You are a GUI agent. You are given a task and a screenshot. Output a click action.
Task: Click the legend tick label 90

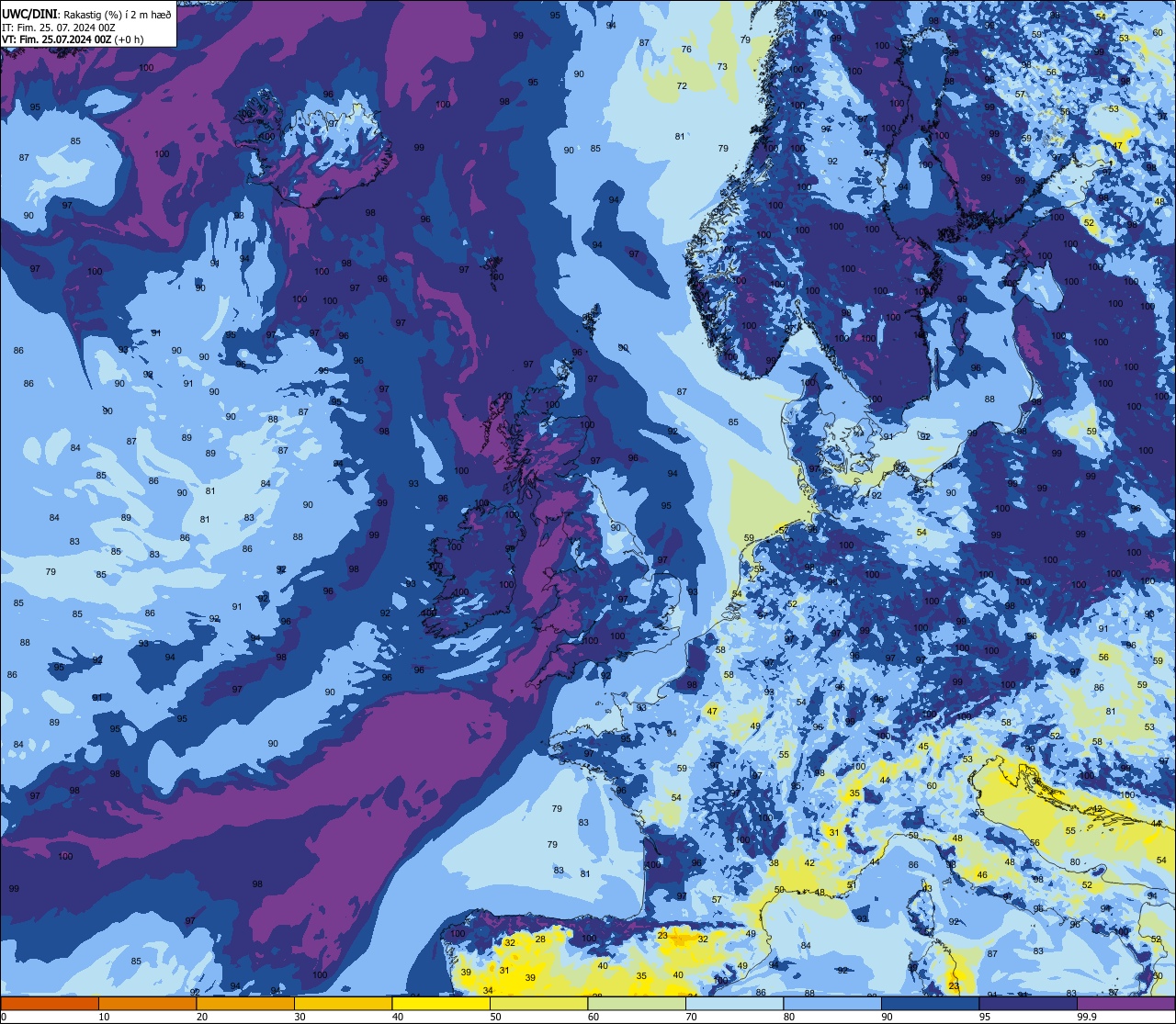click(x=887, y=1017)
